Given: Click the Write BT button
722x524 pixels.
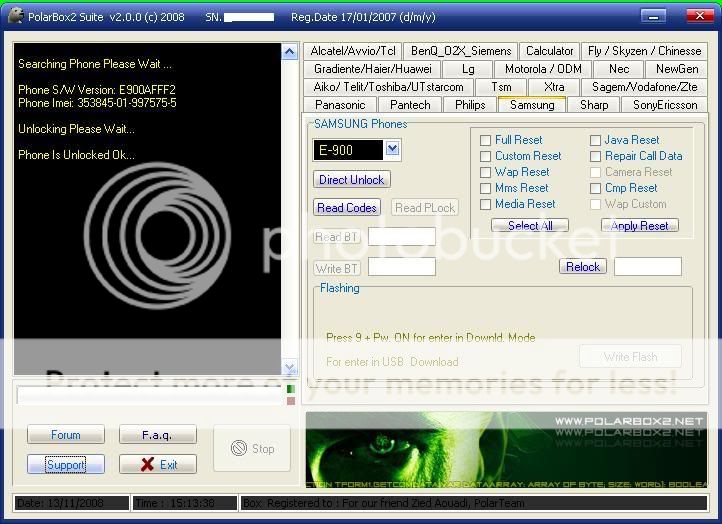Looking at the screenshot, I should [x=336, y=268].
